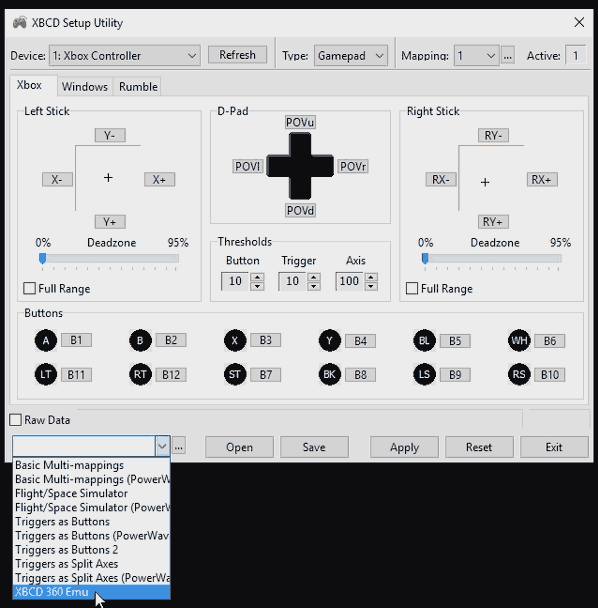This screenshot has height=608, width=598.
Task: Click the B1 mapping for A button
Action: point(76,340)
